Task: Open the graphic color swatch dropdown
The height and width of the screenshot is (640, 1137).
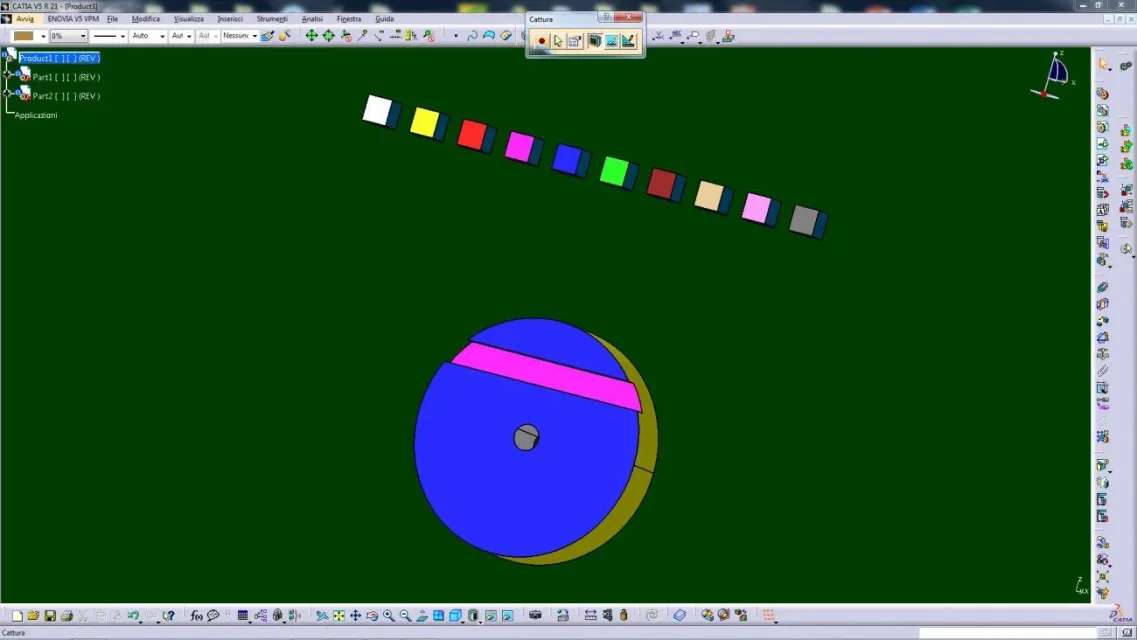Action: (x=43, y=36)
